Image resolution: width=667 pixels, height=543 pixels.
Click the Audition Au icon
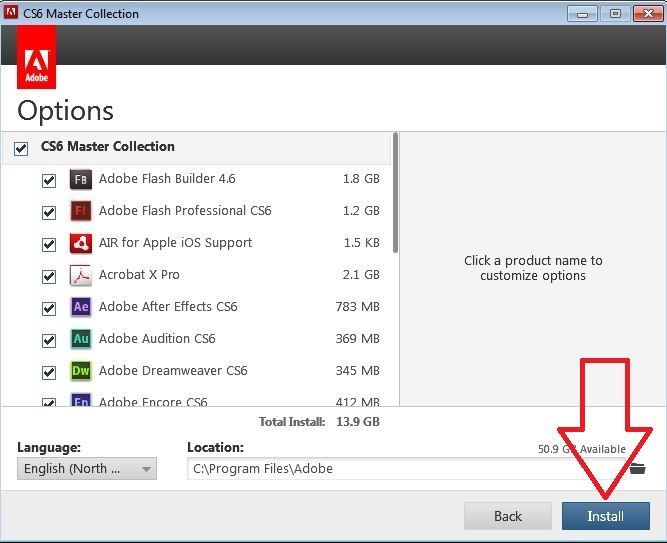(80, 339)
